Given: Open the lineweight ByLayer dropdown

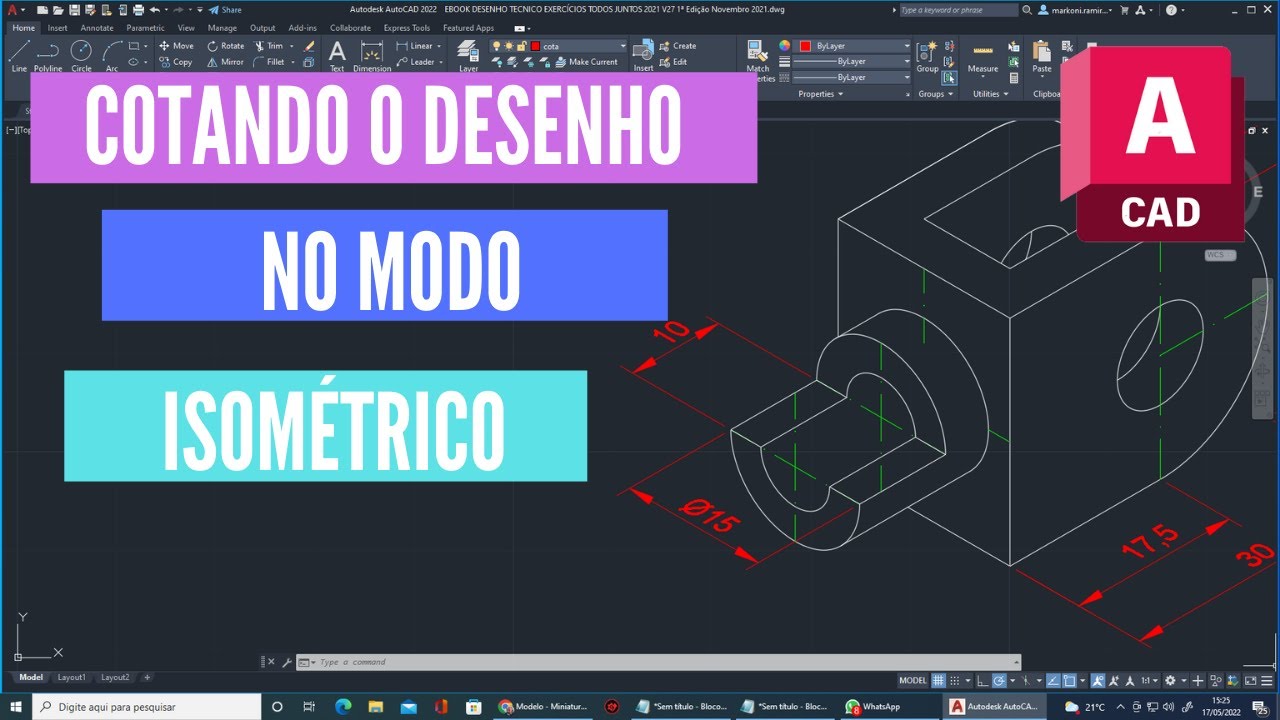Looking at the screenshot, I should (853, 61).
